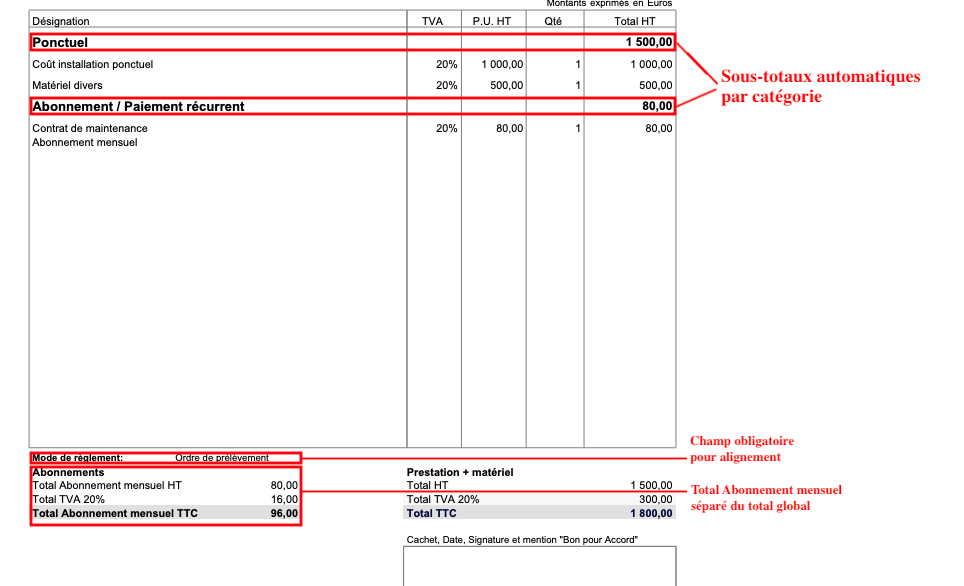Viewport: 964px width, 586px height.
Task: Click the Ponctuel subtotal 1 500,00
Action: pyautogui.click(x=649, y=42)
